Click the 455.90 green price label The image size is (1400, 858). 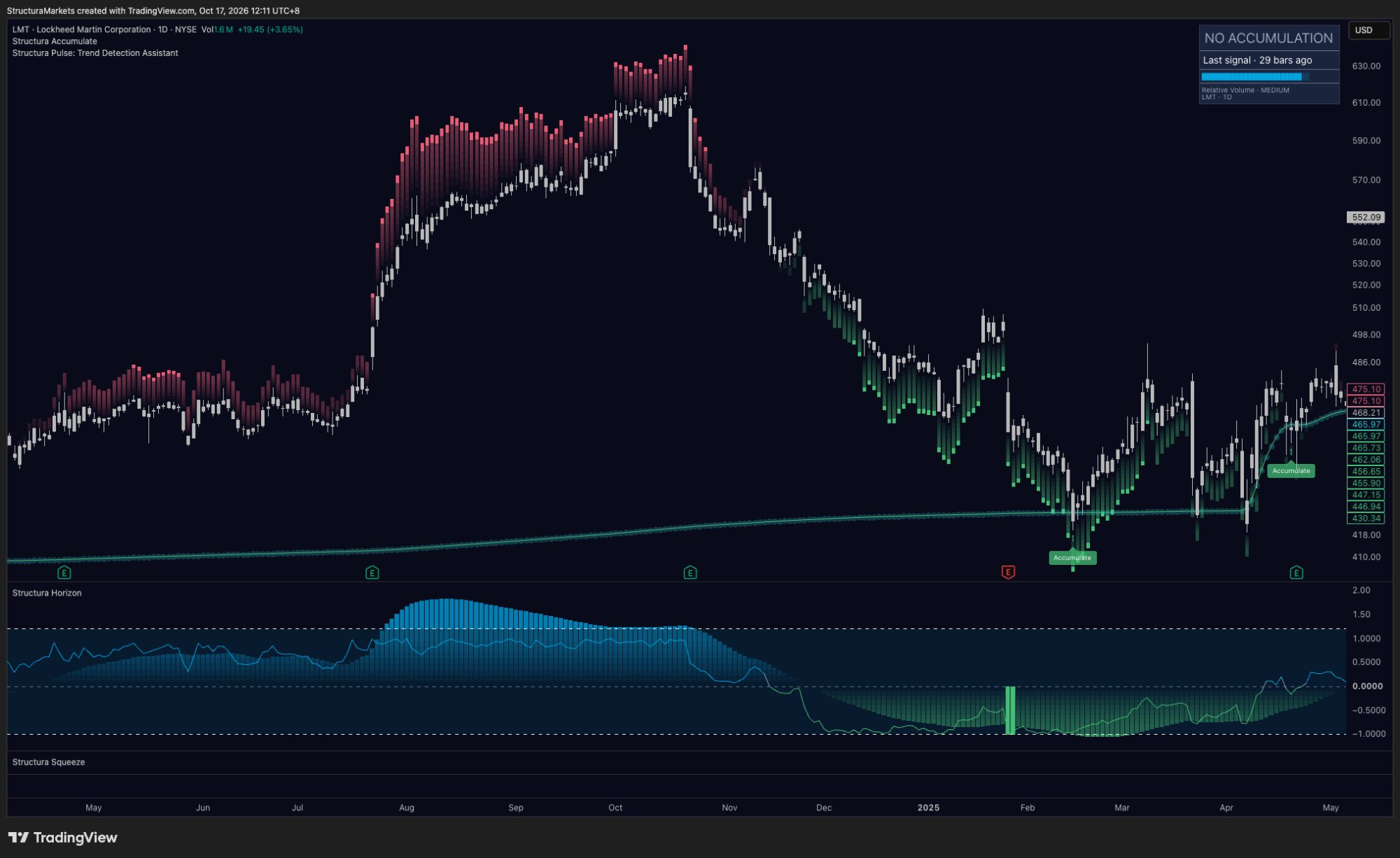pos(1366,484)
